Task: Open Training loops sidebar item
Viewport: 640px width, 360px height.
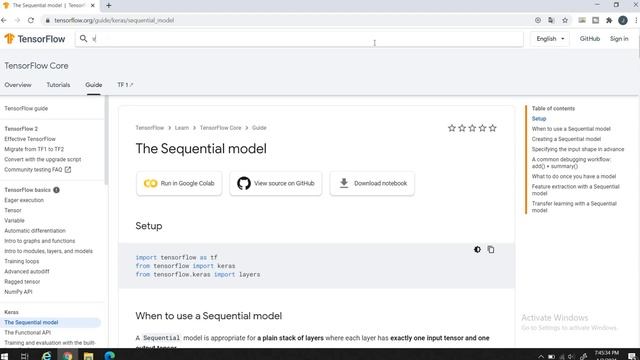Action: (22, 261)
